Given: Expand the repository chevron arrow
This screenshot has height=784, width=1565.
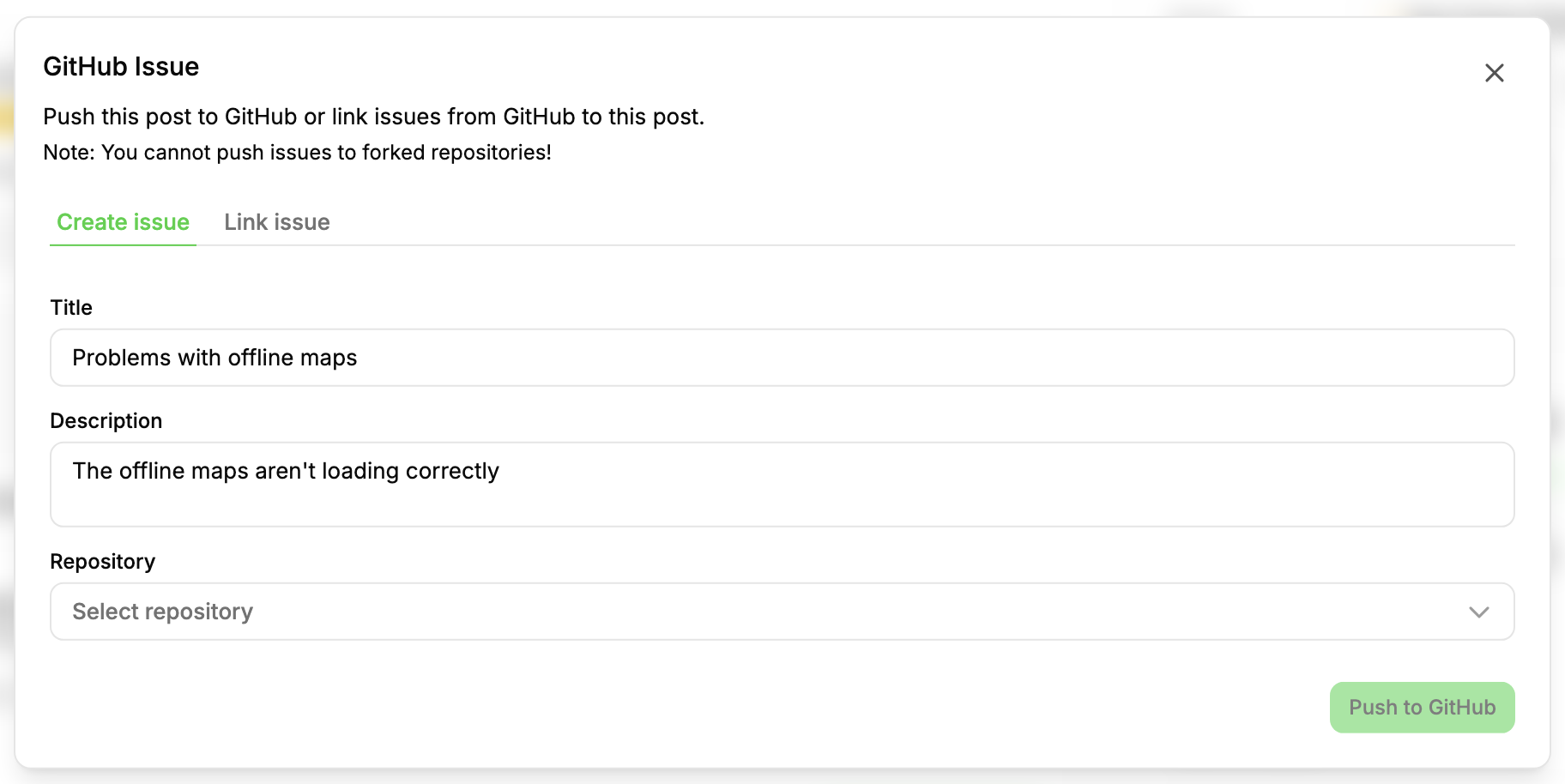Looking at the screenshot, I should tap(1478, 612).
